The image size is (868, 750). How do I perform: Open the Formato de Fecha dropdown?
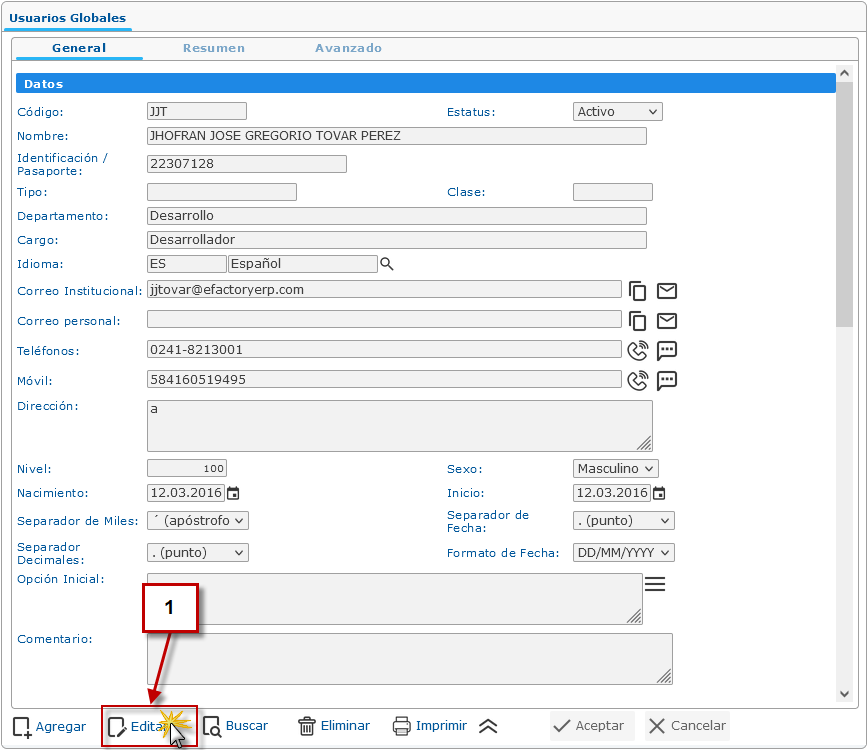pyautogui.click(x=623, y=553)
